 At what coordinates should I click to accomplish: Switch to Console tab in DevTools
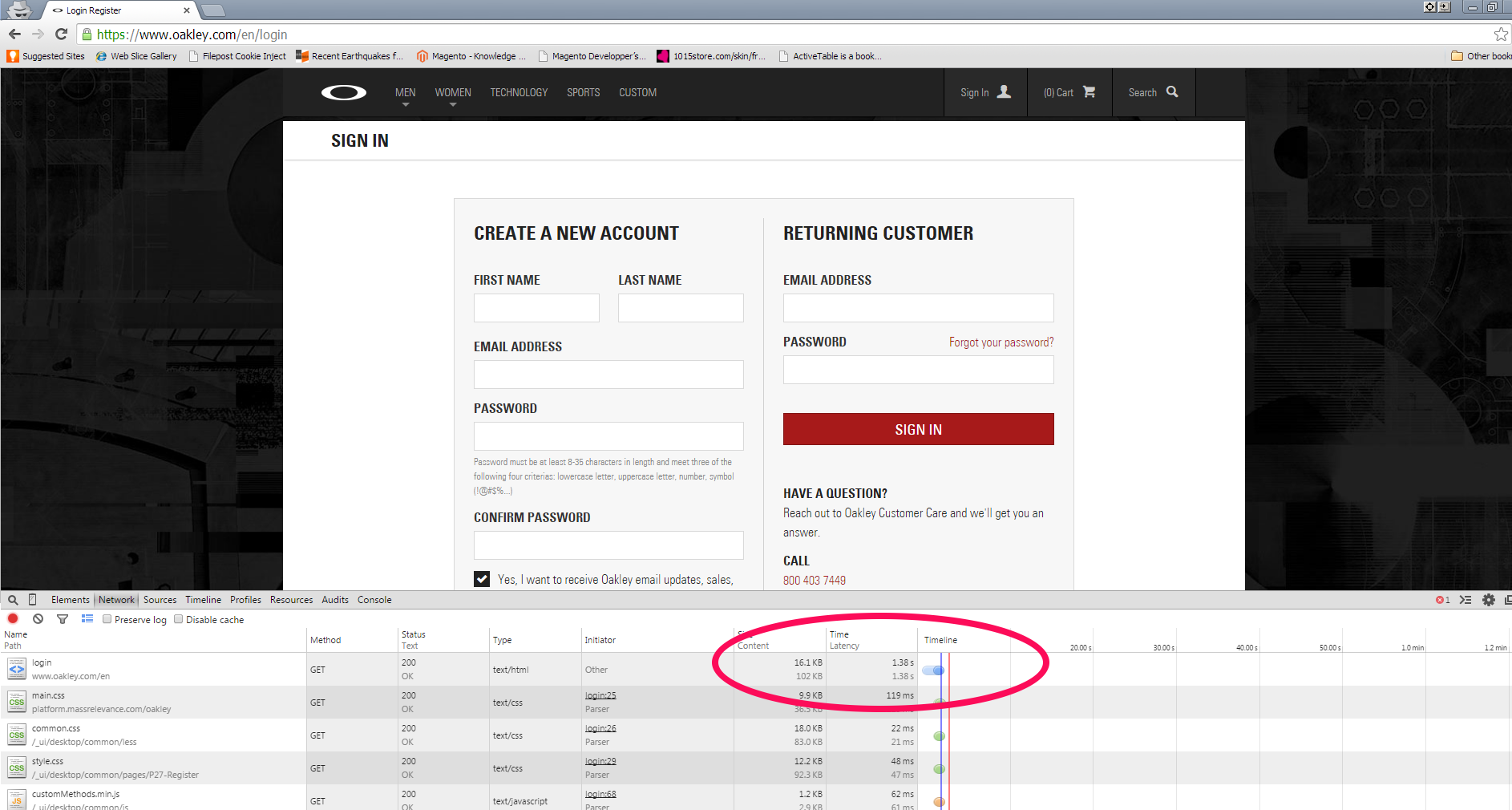pyautogui.click(x=374, y=600)
